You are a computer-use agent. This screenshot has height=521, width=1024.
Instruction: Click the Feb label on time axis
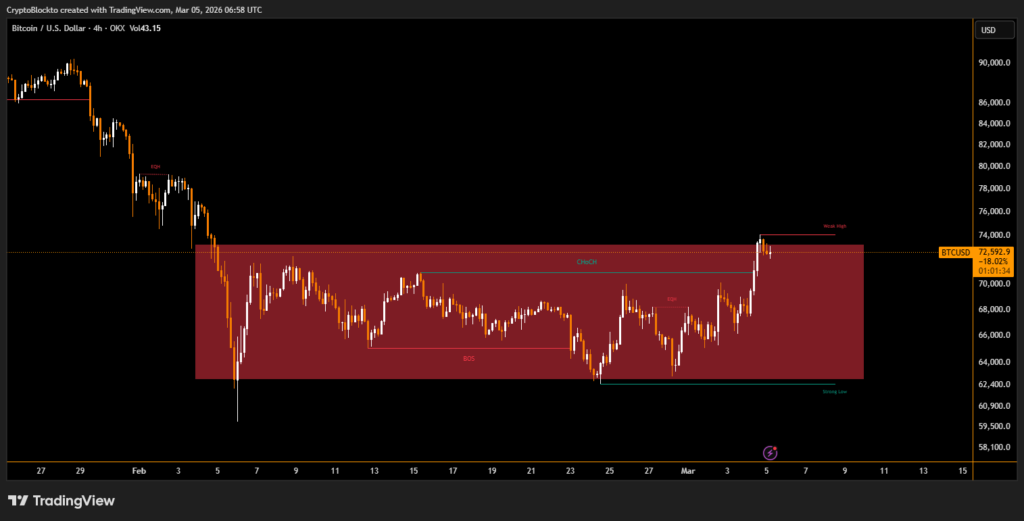pyautogui.click(x=139, y=469)
